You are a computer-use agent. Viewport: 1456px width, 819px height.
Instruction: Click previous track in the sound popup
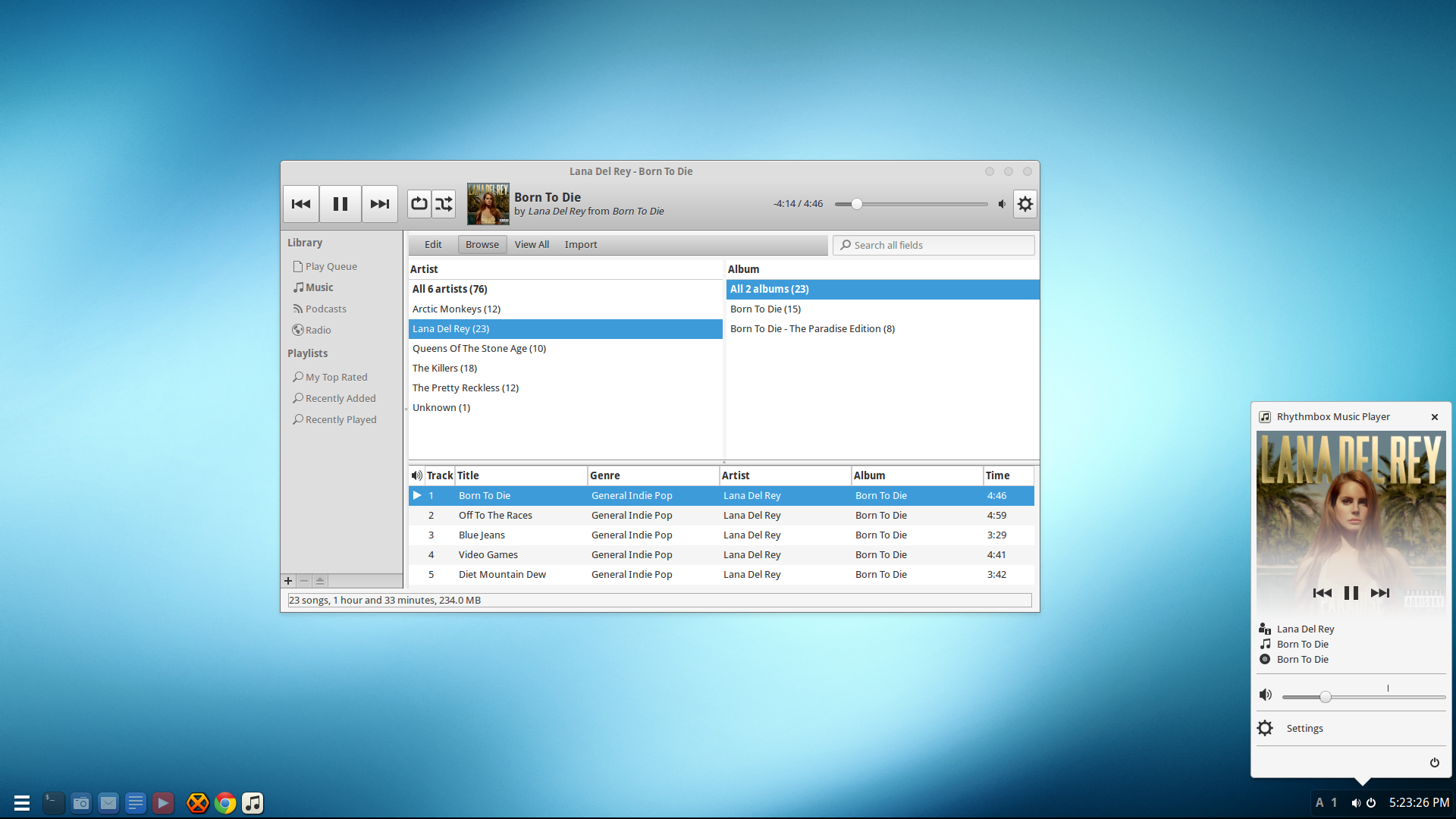[1322, 593]
